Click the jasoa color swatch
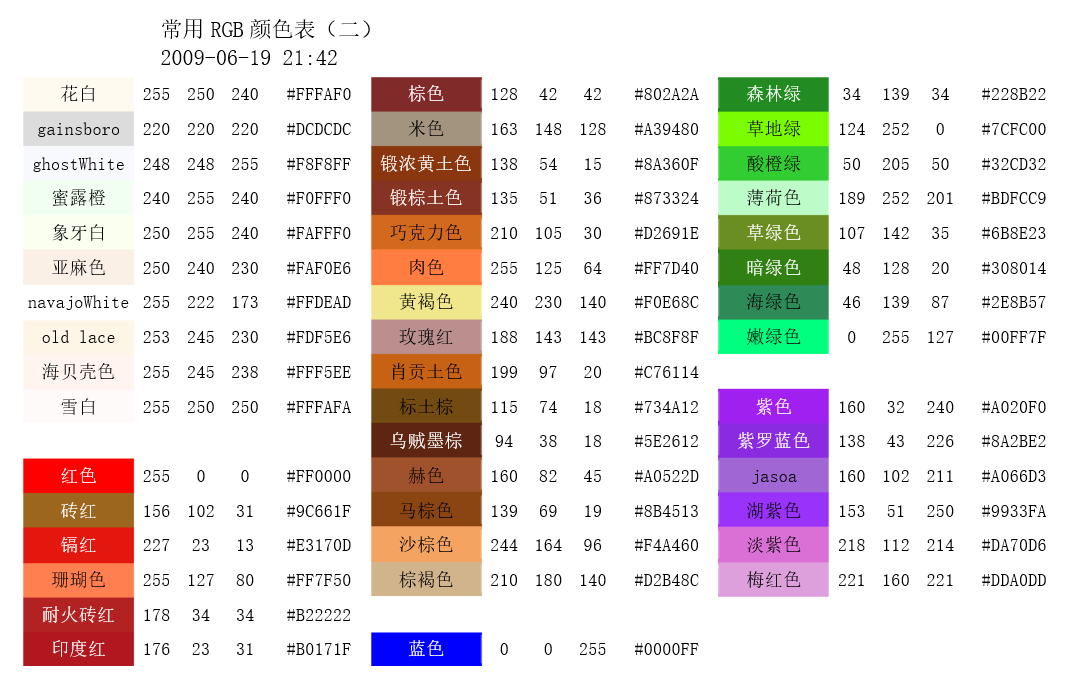This screenshot has width=1092, height=689. tap(773, 476)
